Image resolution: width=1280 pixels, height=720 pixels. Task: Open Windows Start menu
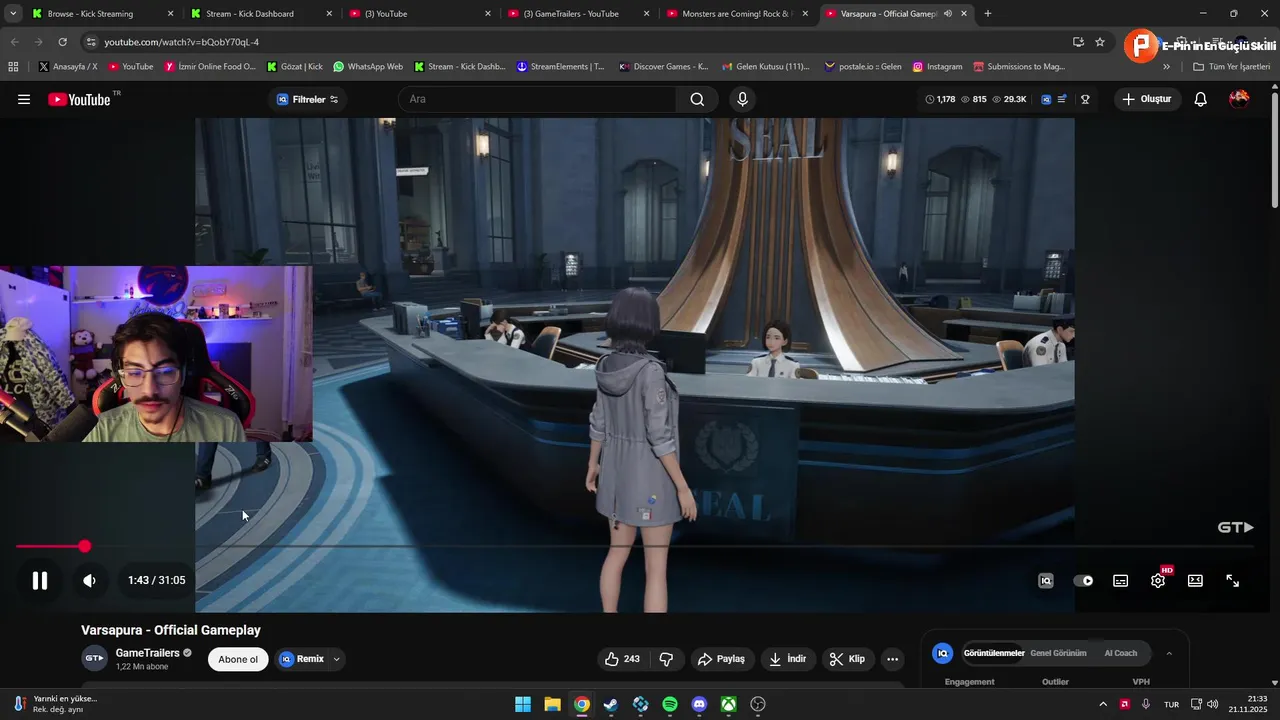[x=523, y=704]
